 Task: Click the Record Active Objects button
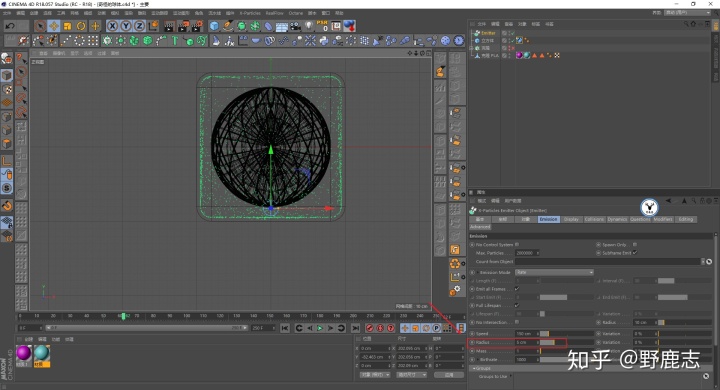(x=370, y=328)
